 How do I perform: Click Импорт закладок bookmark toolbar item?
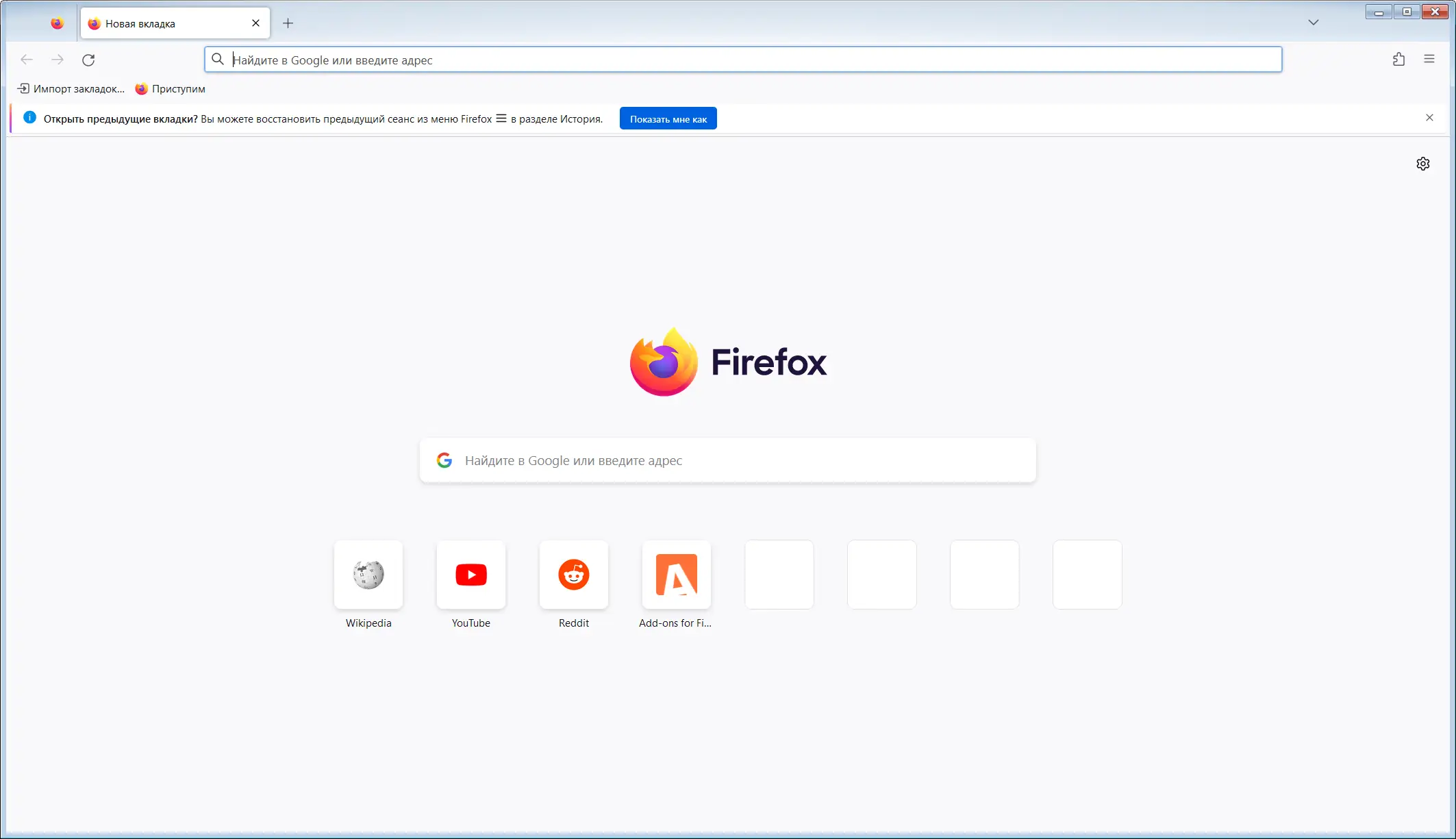71,89
